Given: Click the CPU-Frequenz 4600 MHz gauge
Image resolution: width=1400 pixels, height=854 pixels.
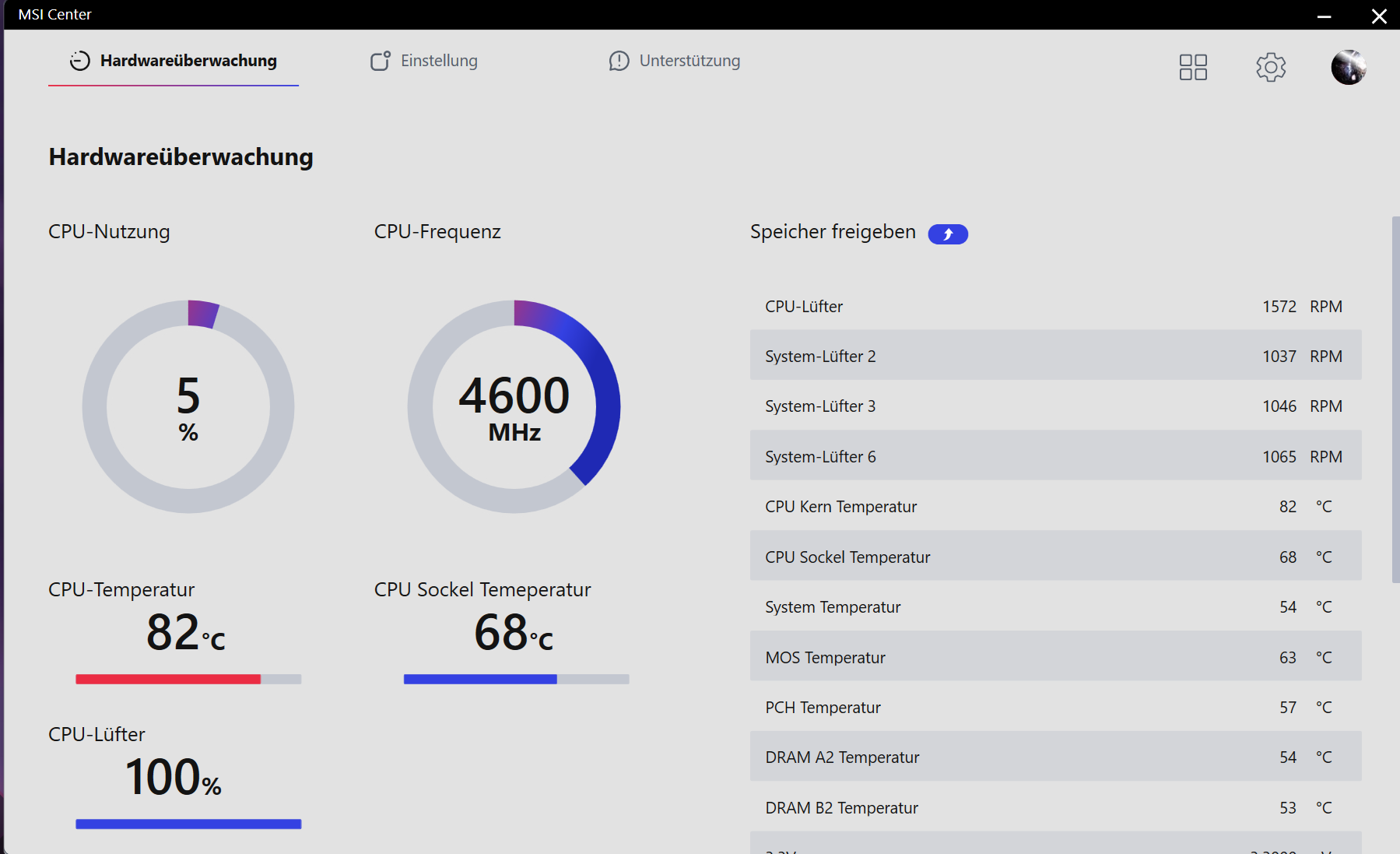Looking at the screenshot, I should [x=514, y=406].
